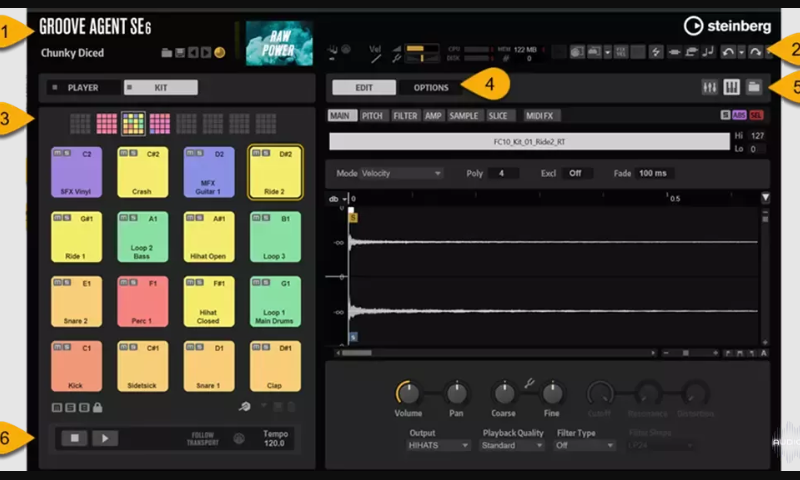
Task: Click the lightning bolt trigger icon
Action: coord(656,52)
